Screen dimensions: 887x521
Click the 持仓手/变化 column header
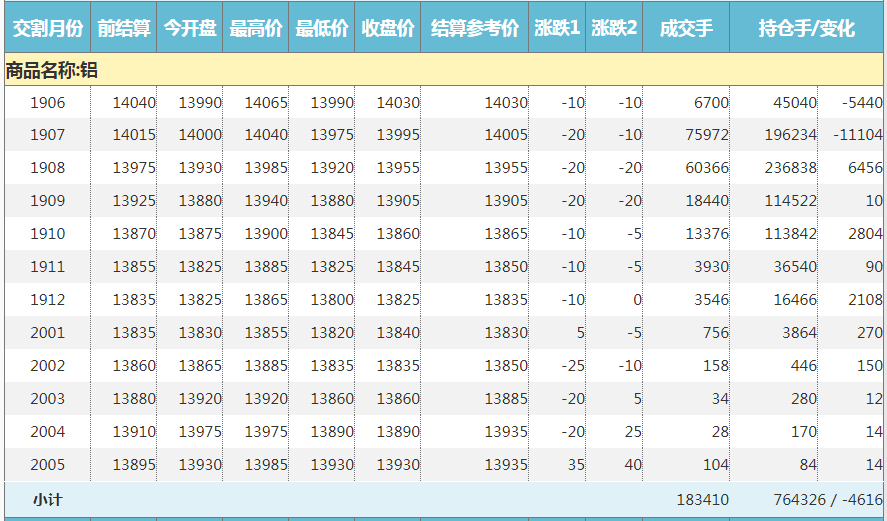(806, 29)
